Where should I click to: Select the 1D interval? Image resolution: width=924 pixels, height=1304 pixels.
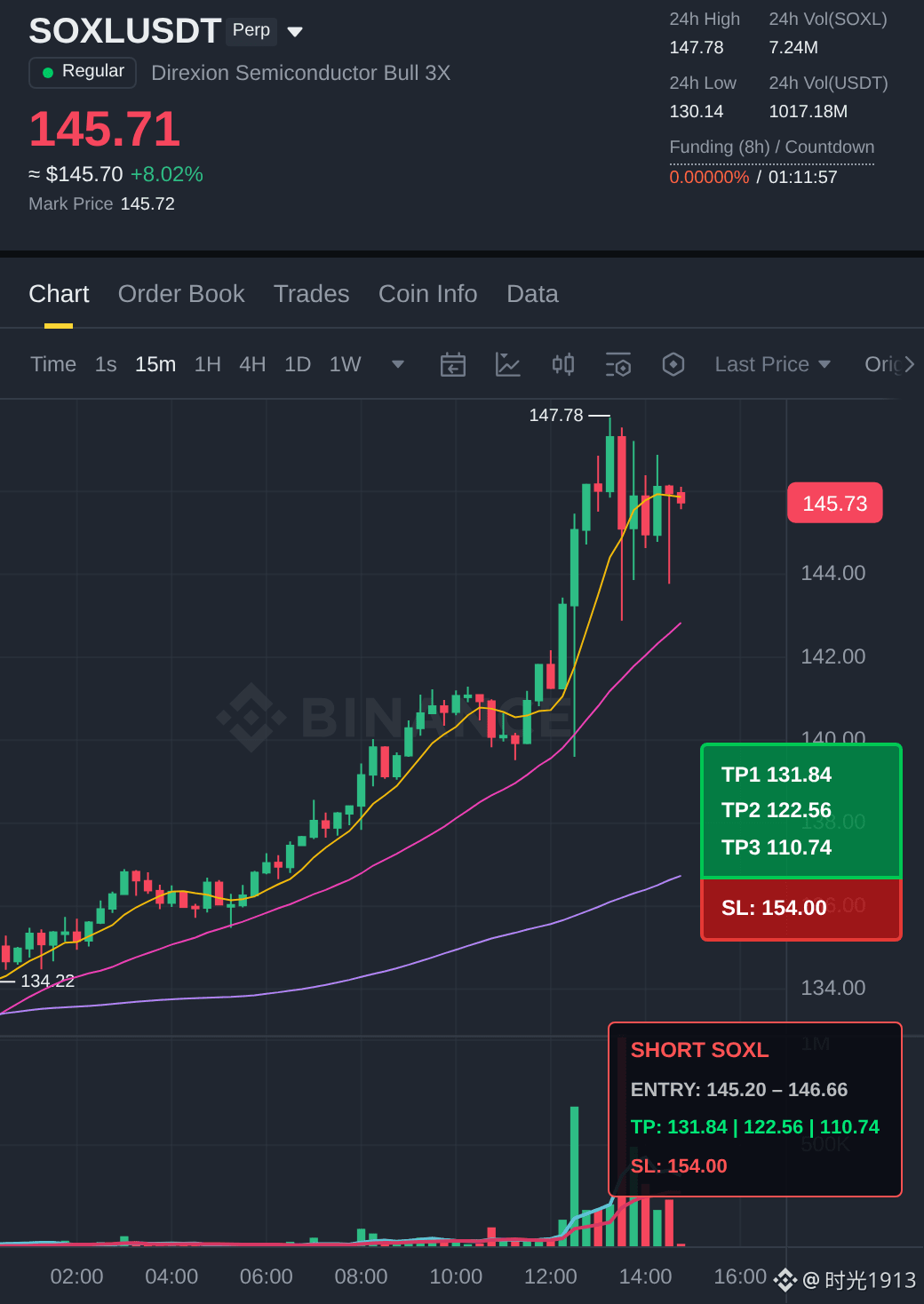(x=298, y=364)
